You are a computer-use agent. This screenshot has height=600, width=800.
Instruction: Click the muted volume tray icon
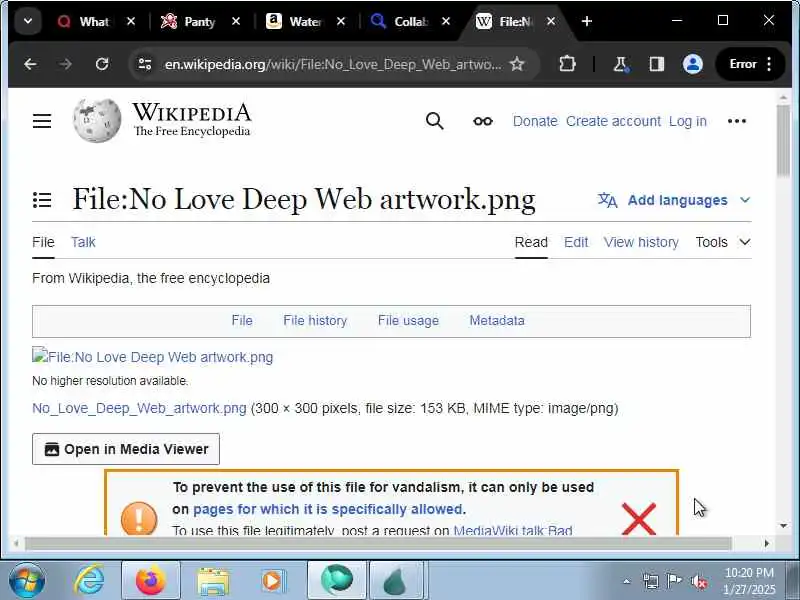pyautogui.click(x=698, y=581)
